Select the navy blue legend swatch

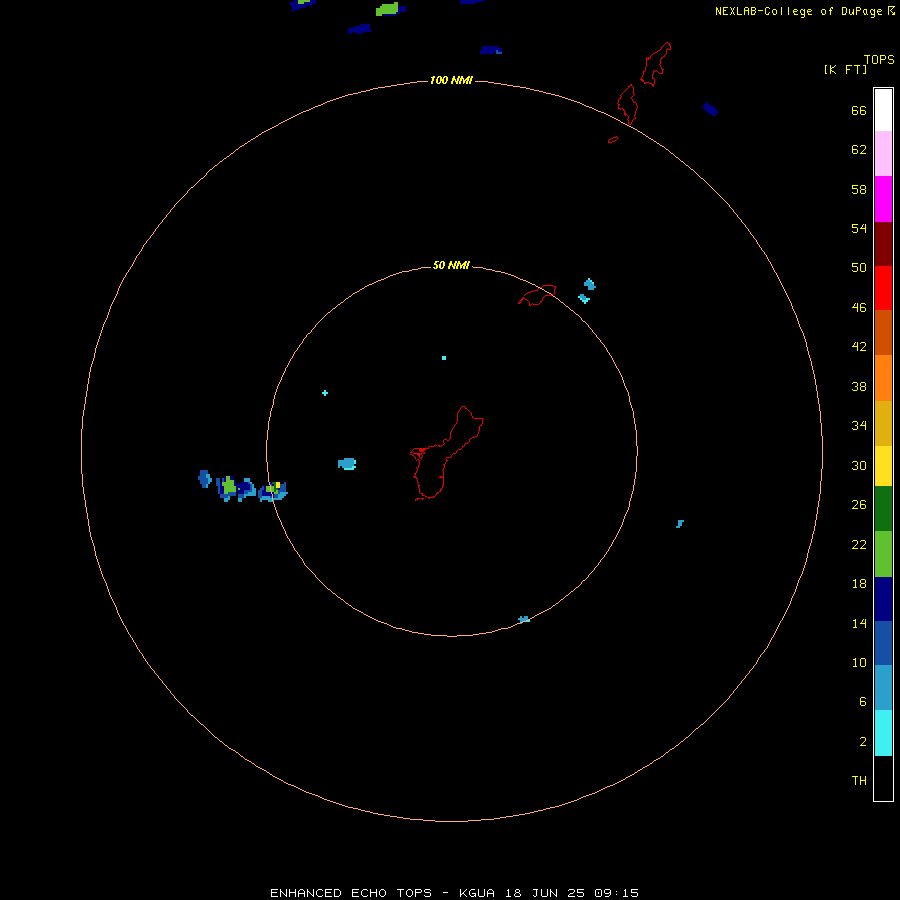[883, 599]
